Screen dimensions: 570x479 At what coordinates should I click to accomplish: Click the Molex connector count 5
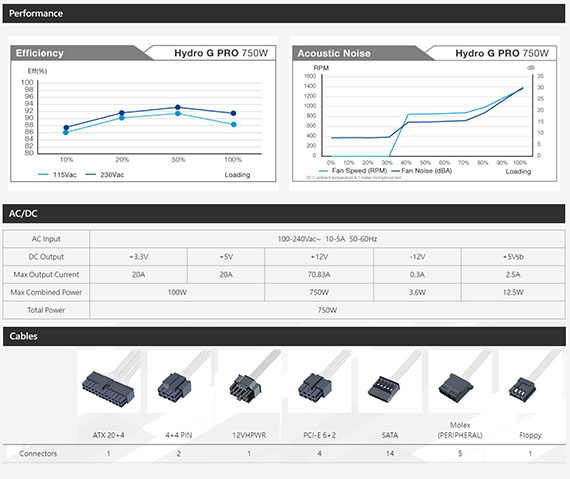(460, 454)
